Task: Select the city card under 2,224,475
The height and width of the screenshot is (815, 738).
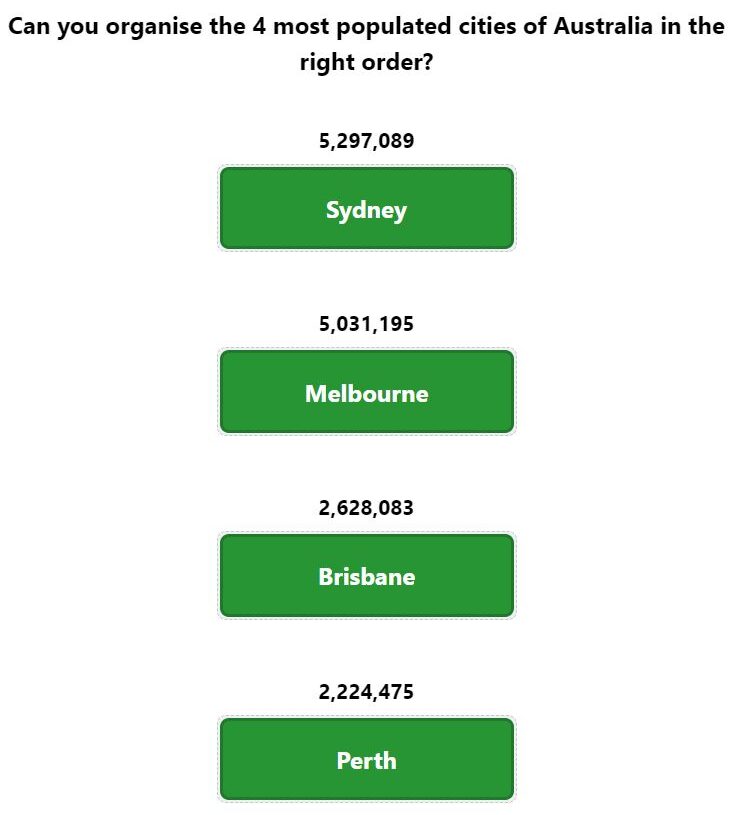Action: pyautogui.click(x=367, y=759)
